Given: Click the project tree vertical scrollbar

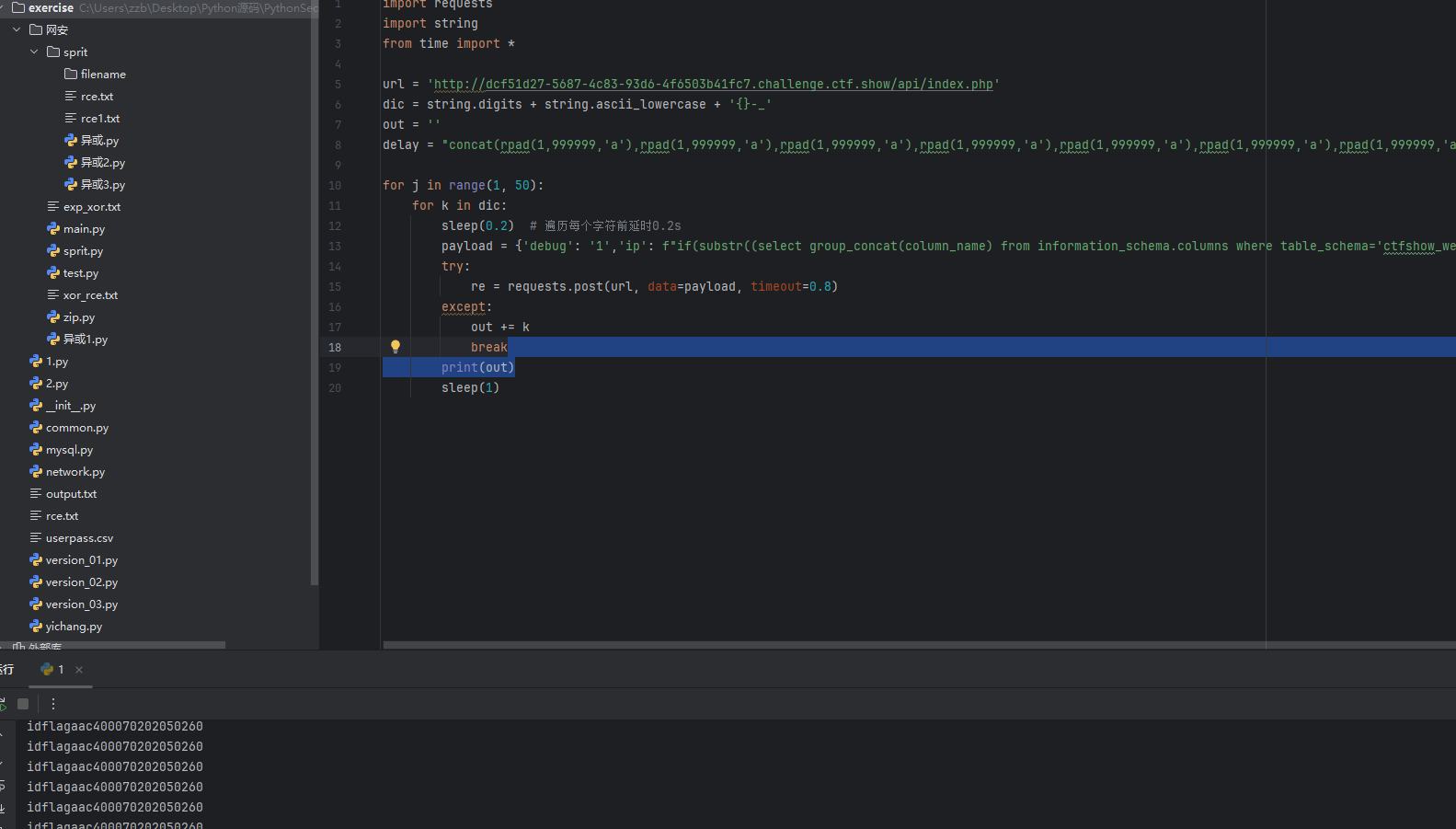Looking at the screenshot, I should (315, 294).
